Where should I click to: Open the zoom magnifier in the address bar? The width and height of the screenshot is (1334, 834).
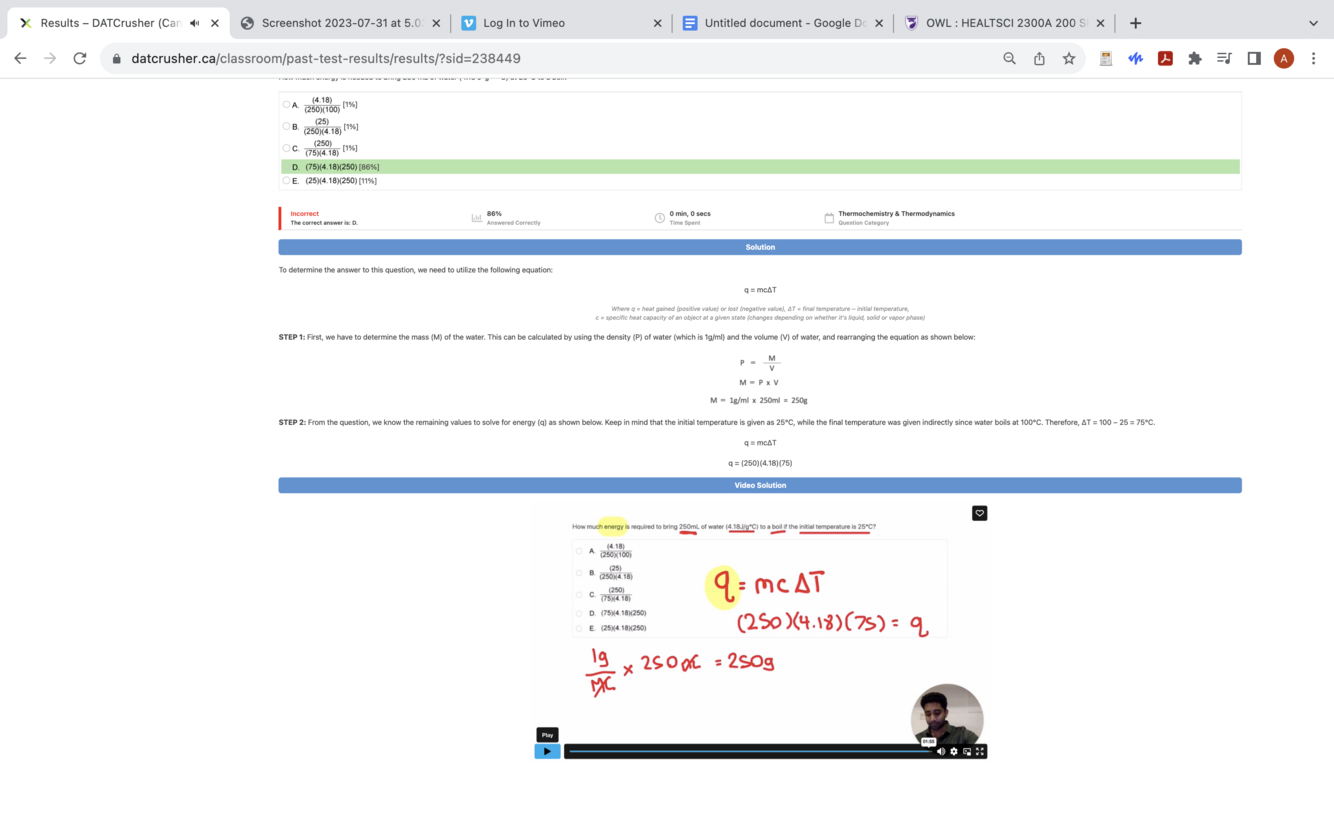(1010, 58)
